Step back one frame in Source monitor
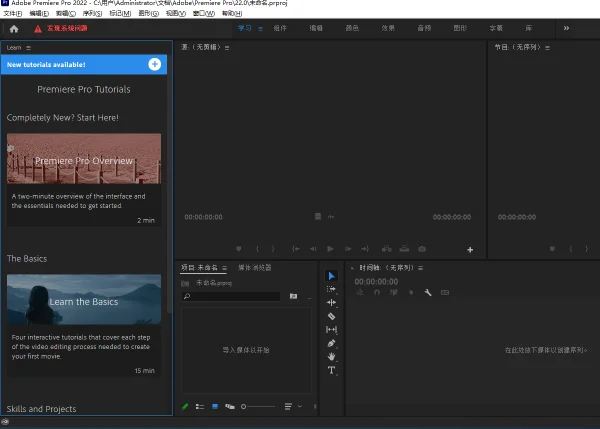The height and width of the screenshot is (429, 600). pyautogui.click(x=313, y=249)
